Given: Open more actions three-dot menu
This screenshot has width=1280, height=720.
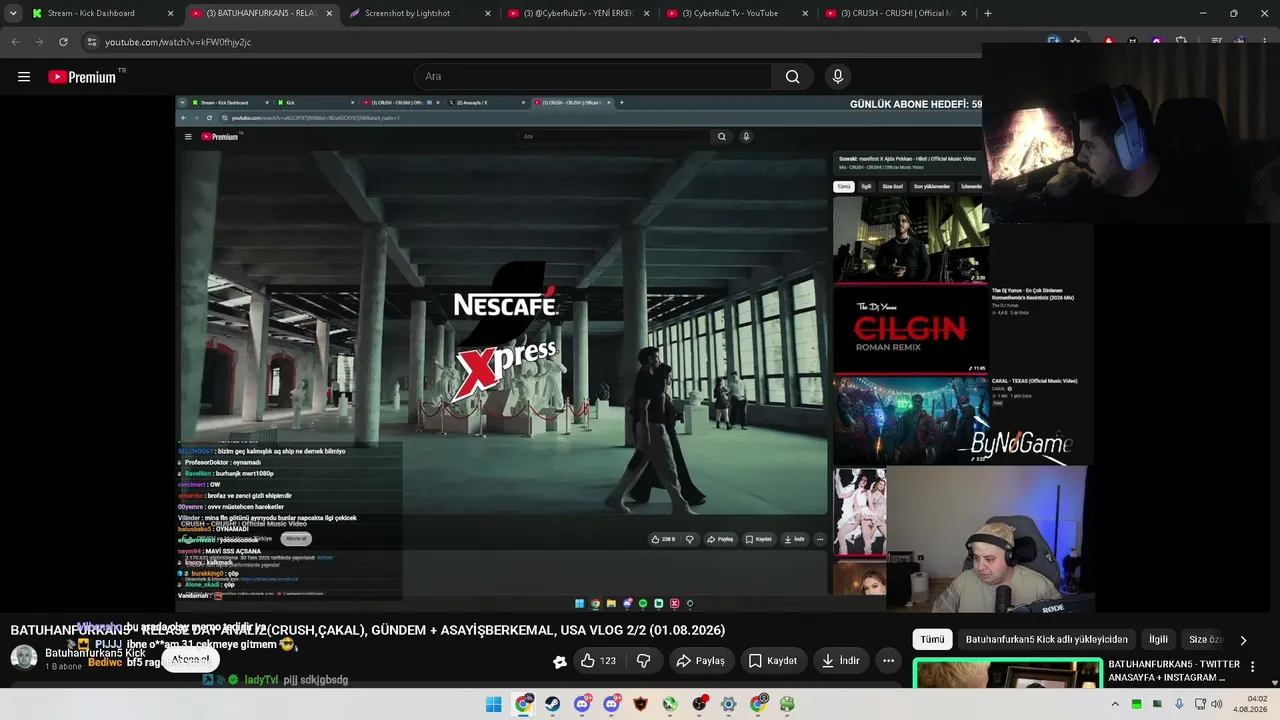Looking at the screenshot, I should coord(888,661).
